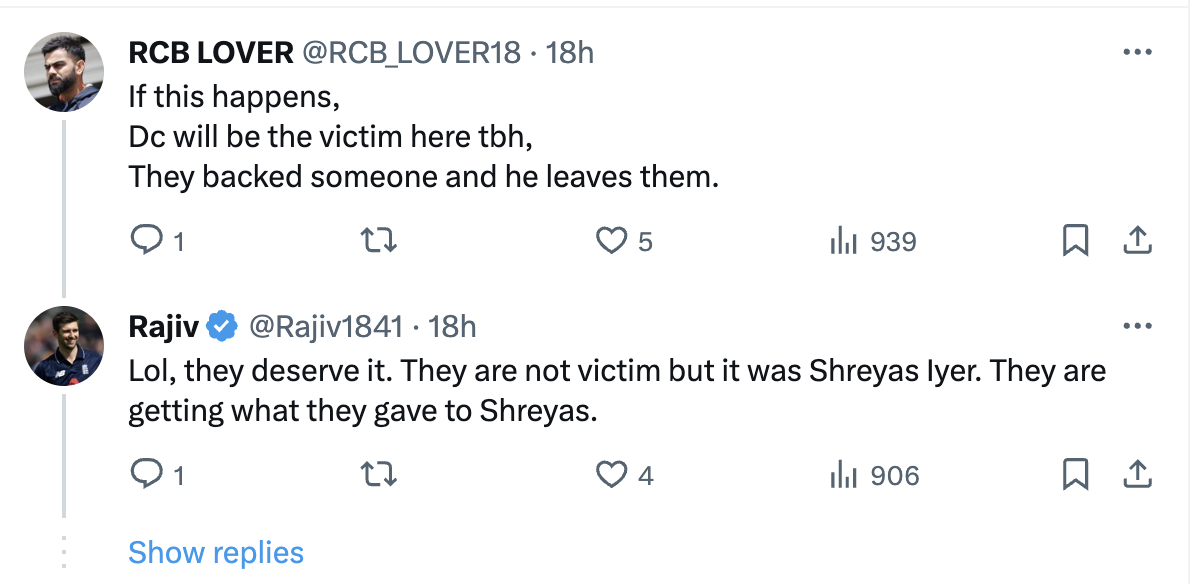Open Rajiv's profile avatar

[x=64, y=346]
